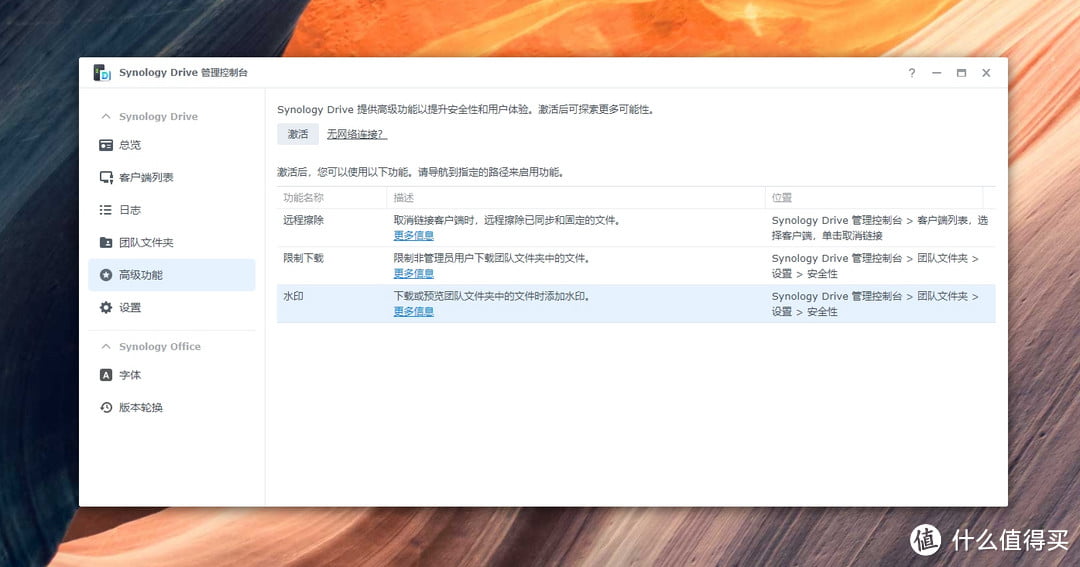This screenshot has height=567, width=1080.
Task: Select the 水印 feature name cell
Action: pyautogui.click(x=293, y=296)
